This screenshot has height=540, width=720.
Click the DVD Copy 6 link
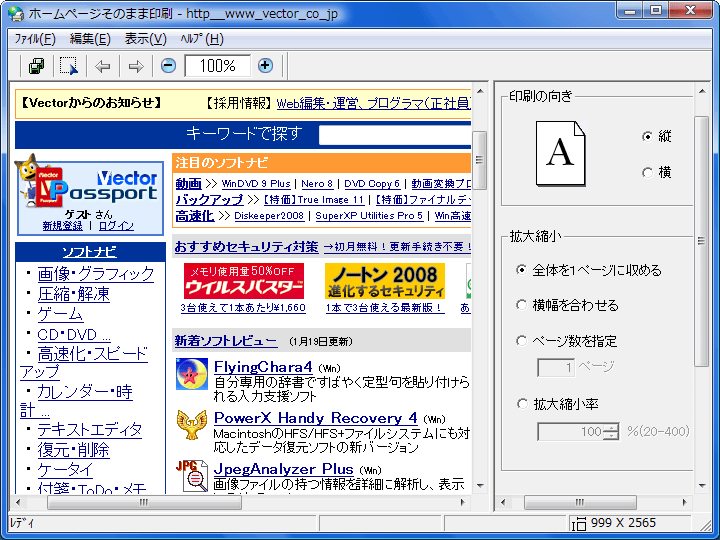coord(372,184)
